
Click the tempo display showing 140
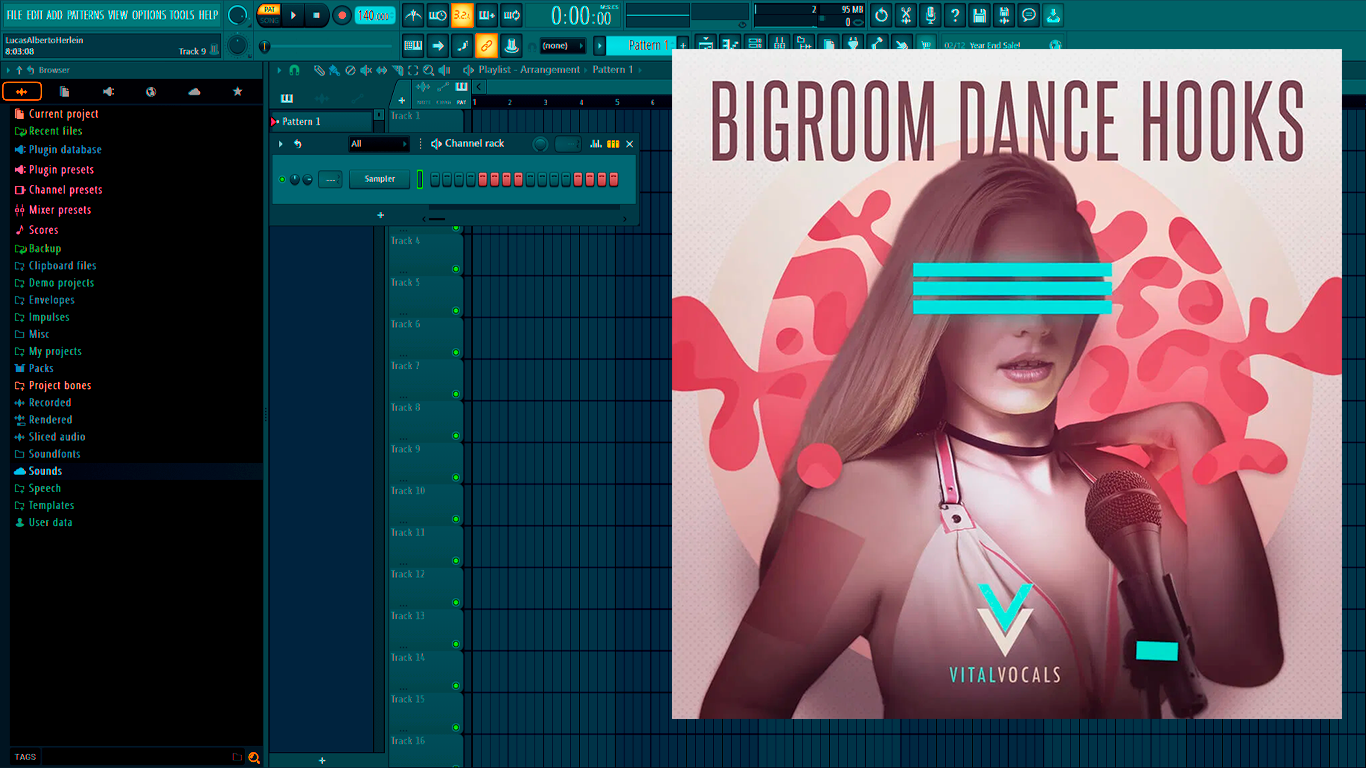tap(375, 15)
